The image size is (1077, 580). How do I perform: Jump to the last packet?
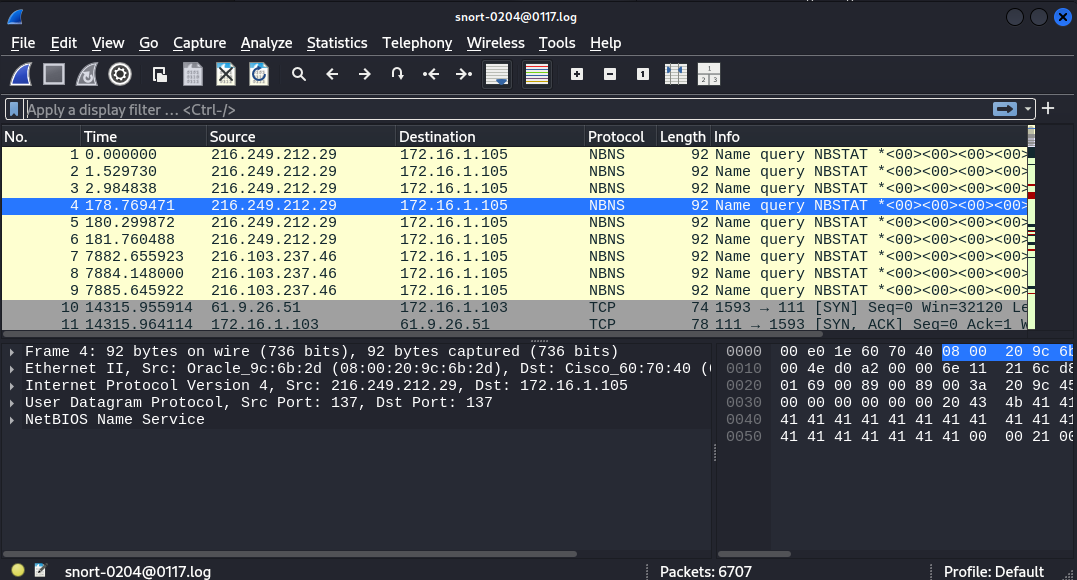coord(464,74)
